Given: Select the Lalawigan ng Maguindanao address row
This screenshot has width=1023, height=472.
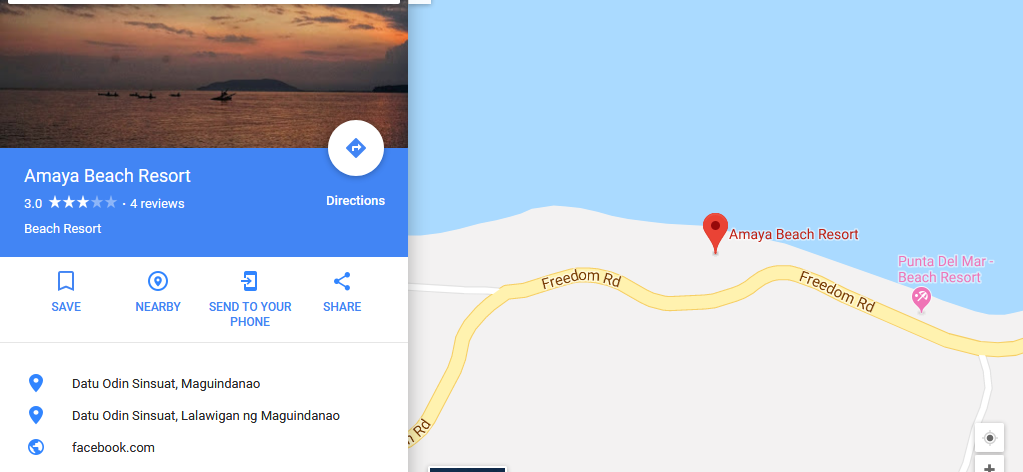Looking at the screenshot, I should [x=204, y=415].
